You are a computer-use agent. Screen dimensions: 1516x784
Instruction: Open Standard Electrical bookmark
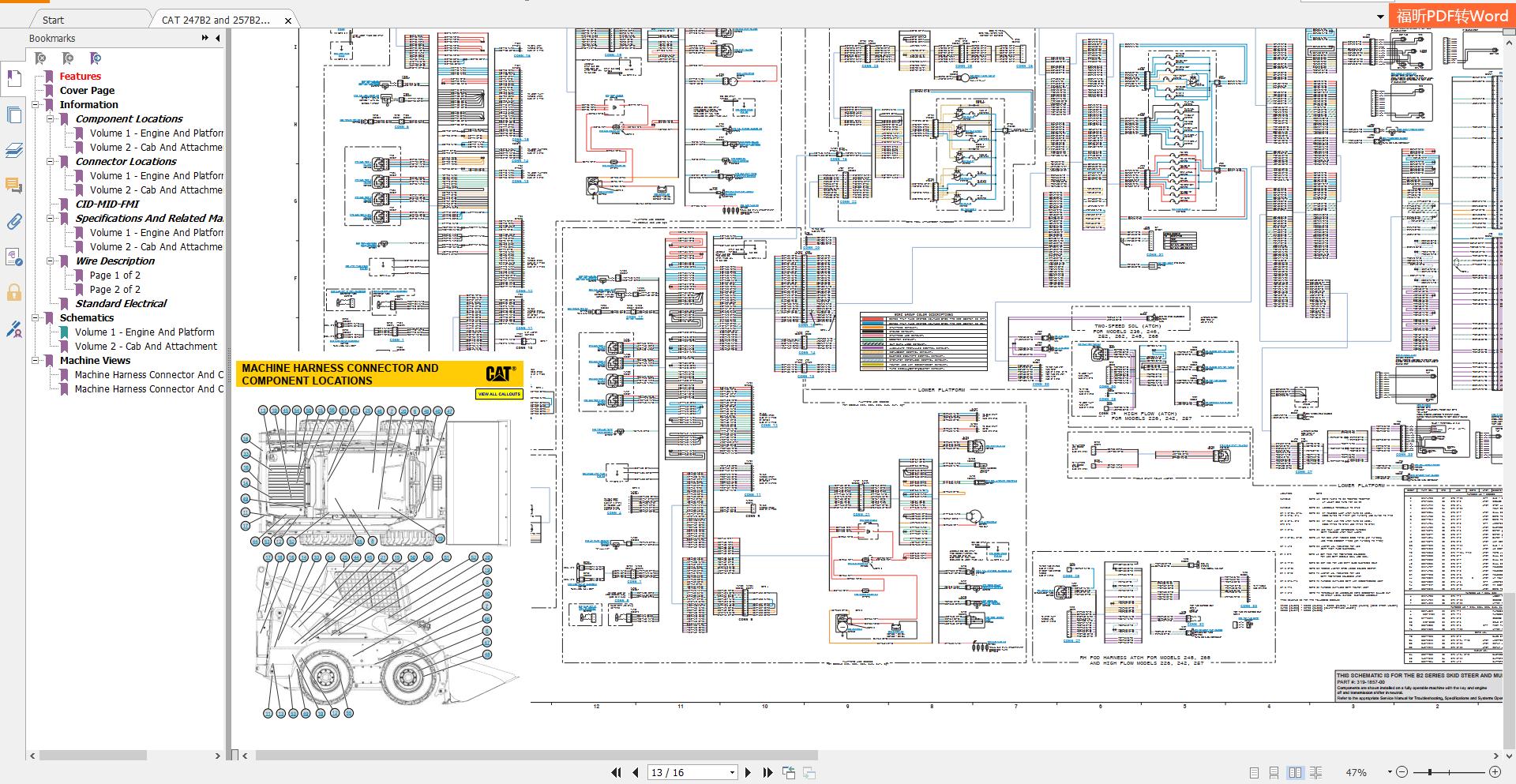(x=121, y=304)
